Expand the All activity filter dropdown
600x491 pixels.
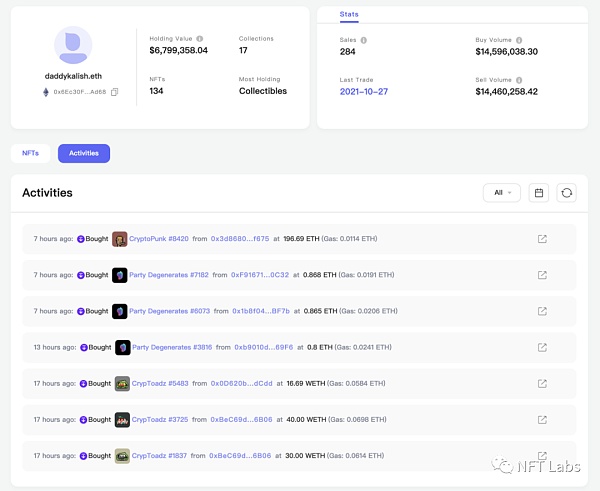(x=501, y=193)
